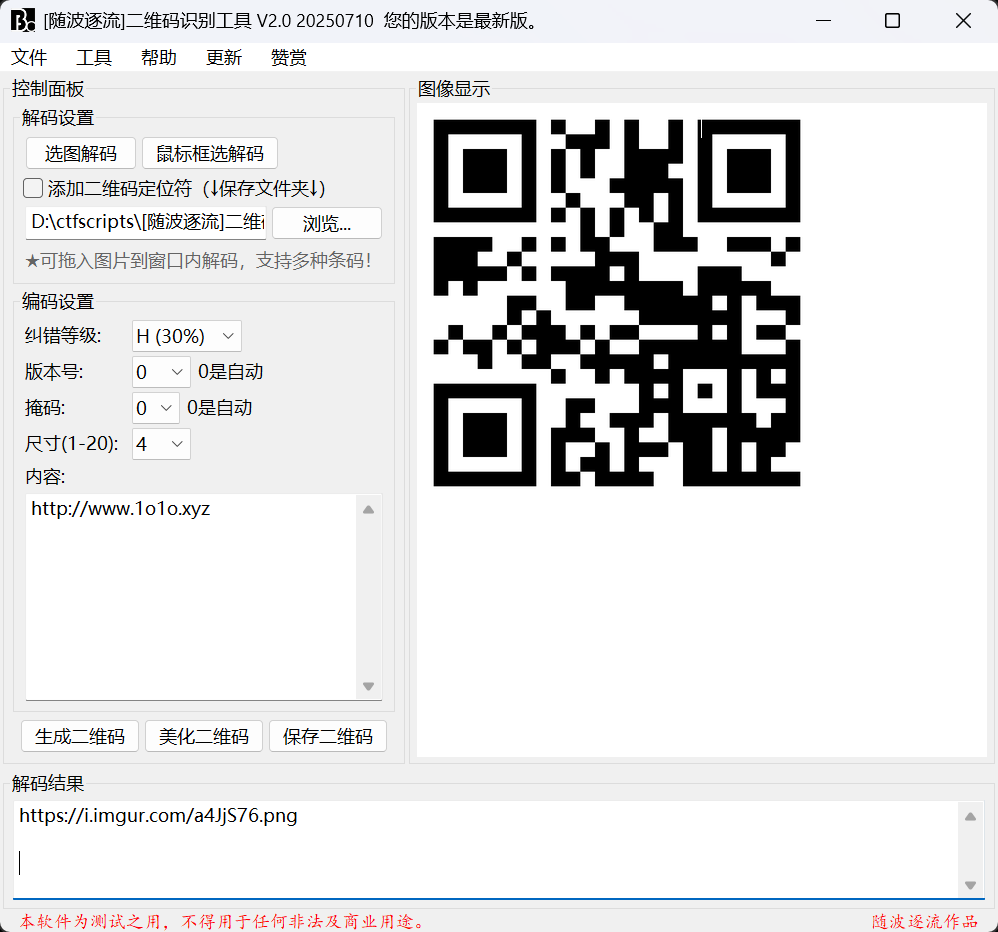Click the 随波逐流作品 footer text
Viewport: 998px width, 932px height.
(x=925, y=921)
